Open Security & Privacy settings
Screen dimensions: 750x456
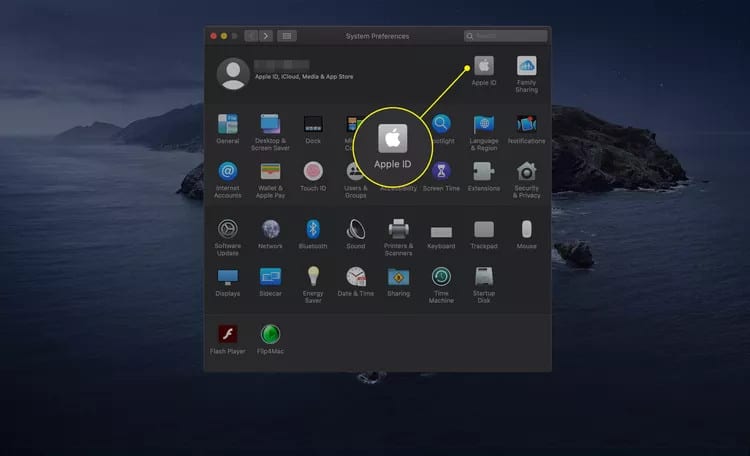(526, 171)
